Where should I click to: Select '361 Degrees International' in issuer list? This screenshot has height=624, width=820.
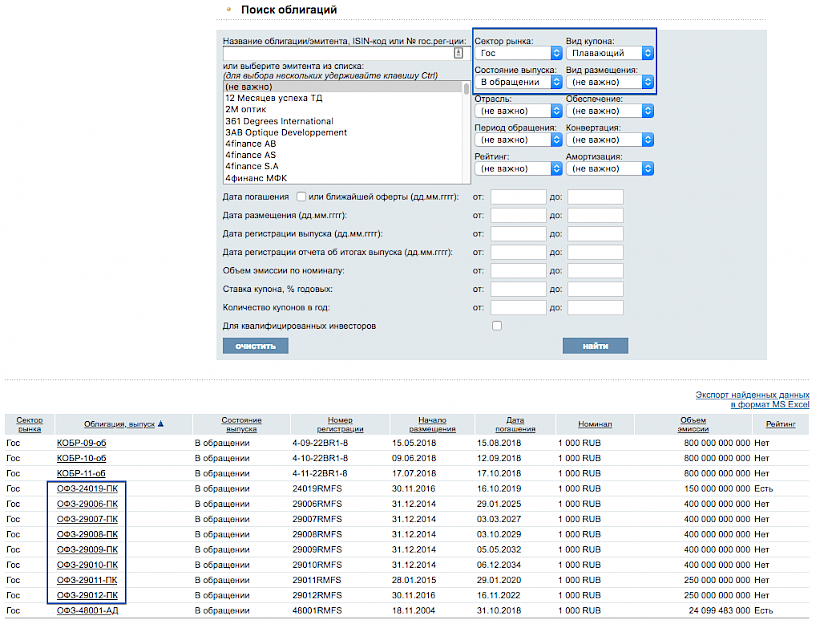pyautogui.click(x=343, y=121)
